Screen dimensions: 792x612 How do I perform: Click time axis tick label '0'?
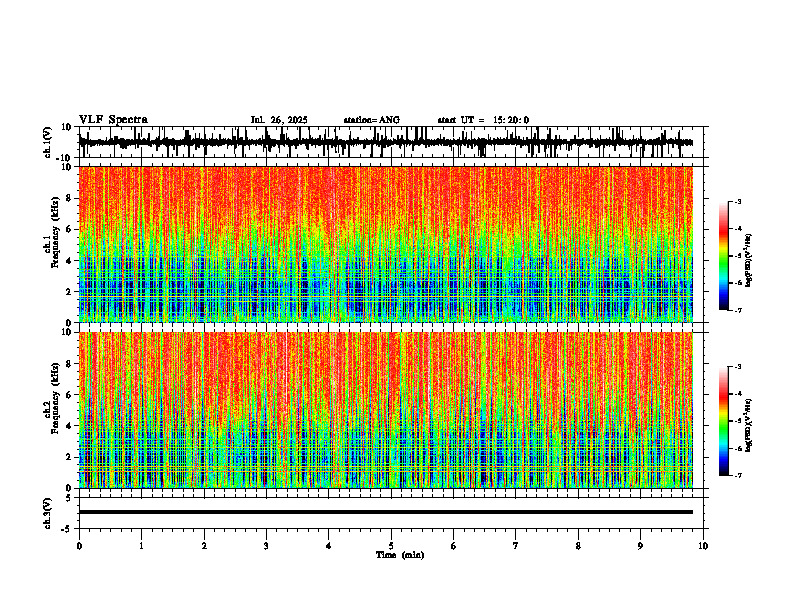click(79, 546)
